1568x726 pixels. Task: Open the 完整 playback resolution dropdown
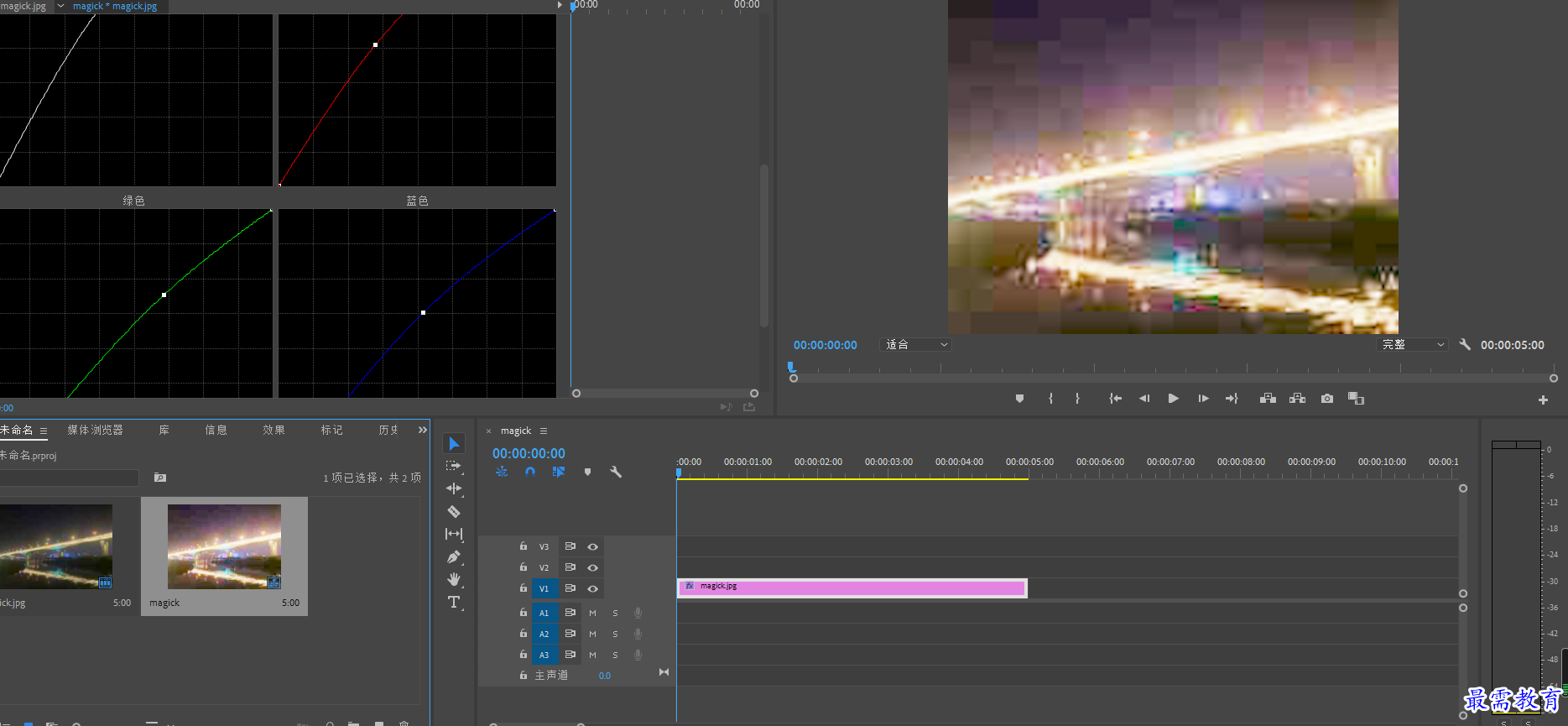click(1413, 345)
